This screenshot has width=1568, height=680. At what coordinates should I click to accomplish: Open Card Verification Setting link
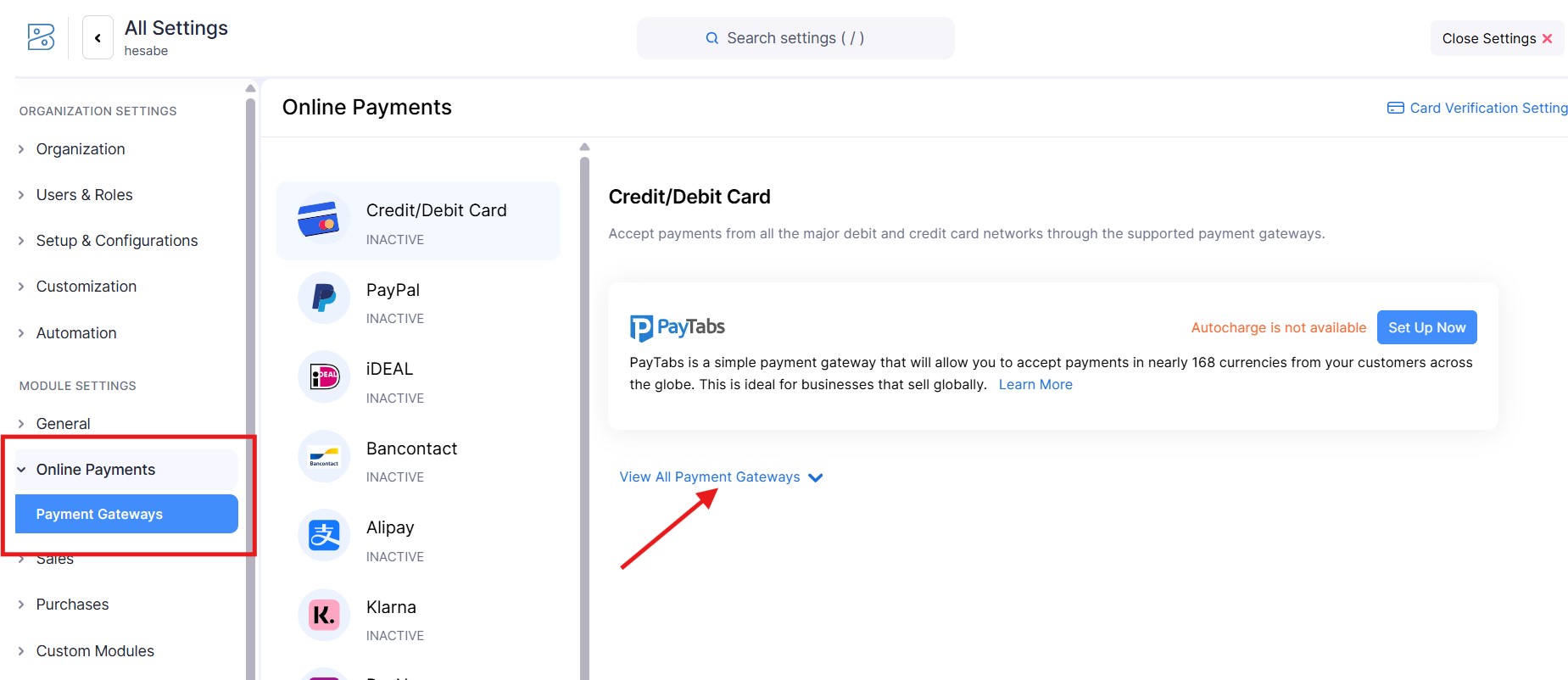point(1477,108)
